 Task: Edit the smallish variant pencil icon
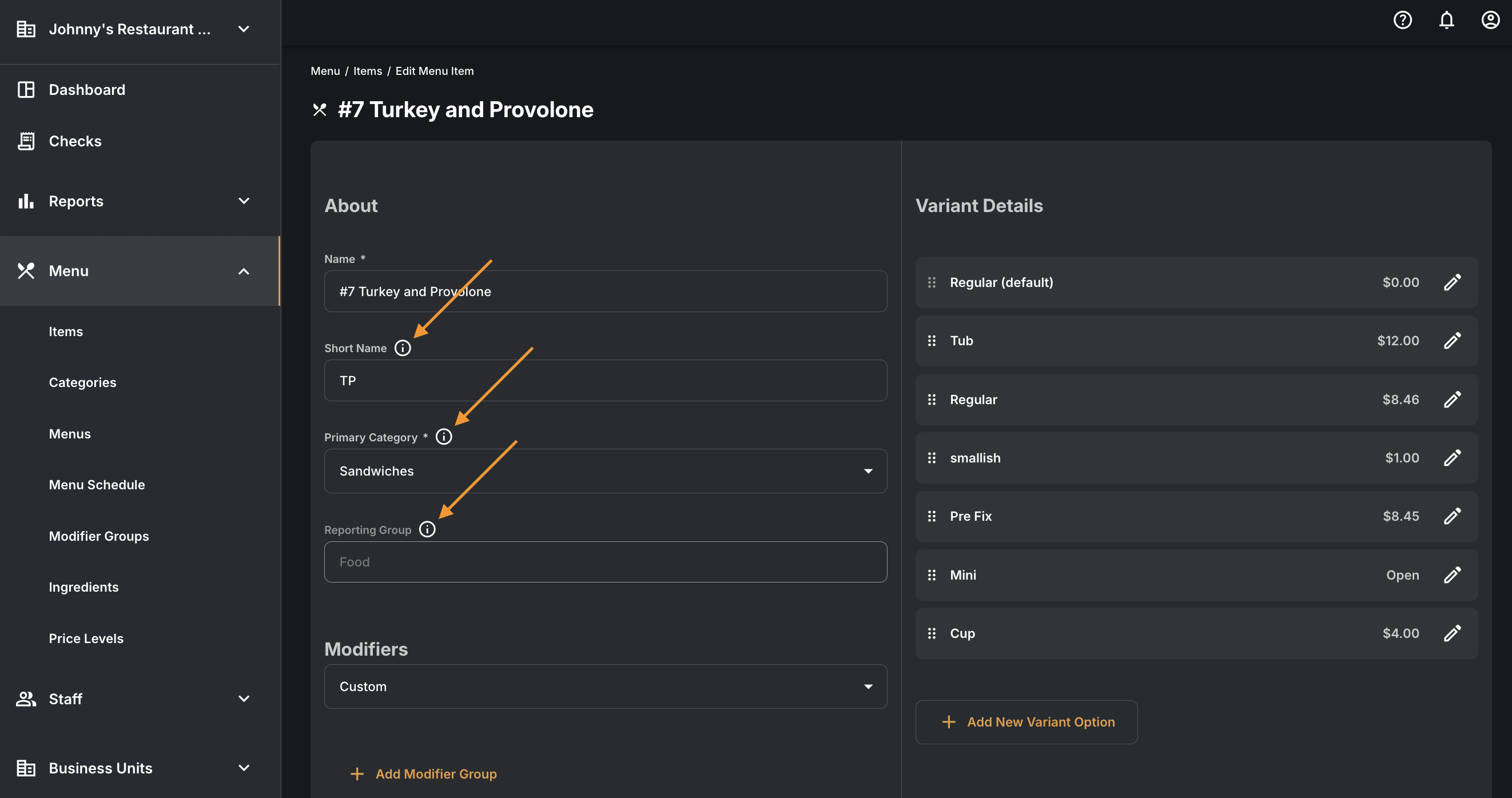(x=1452, y=458)
